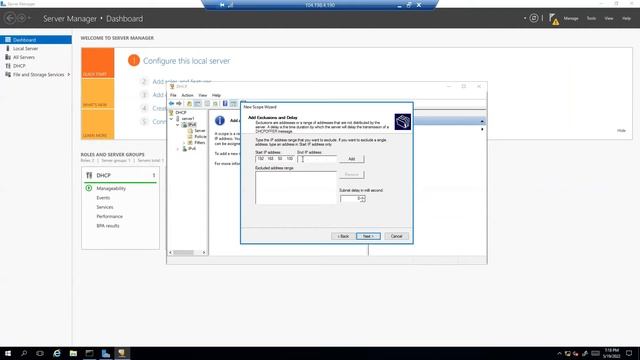Click the End IP address field

tap(317, 159)
